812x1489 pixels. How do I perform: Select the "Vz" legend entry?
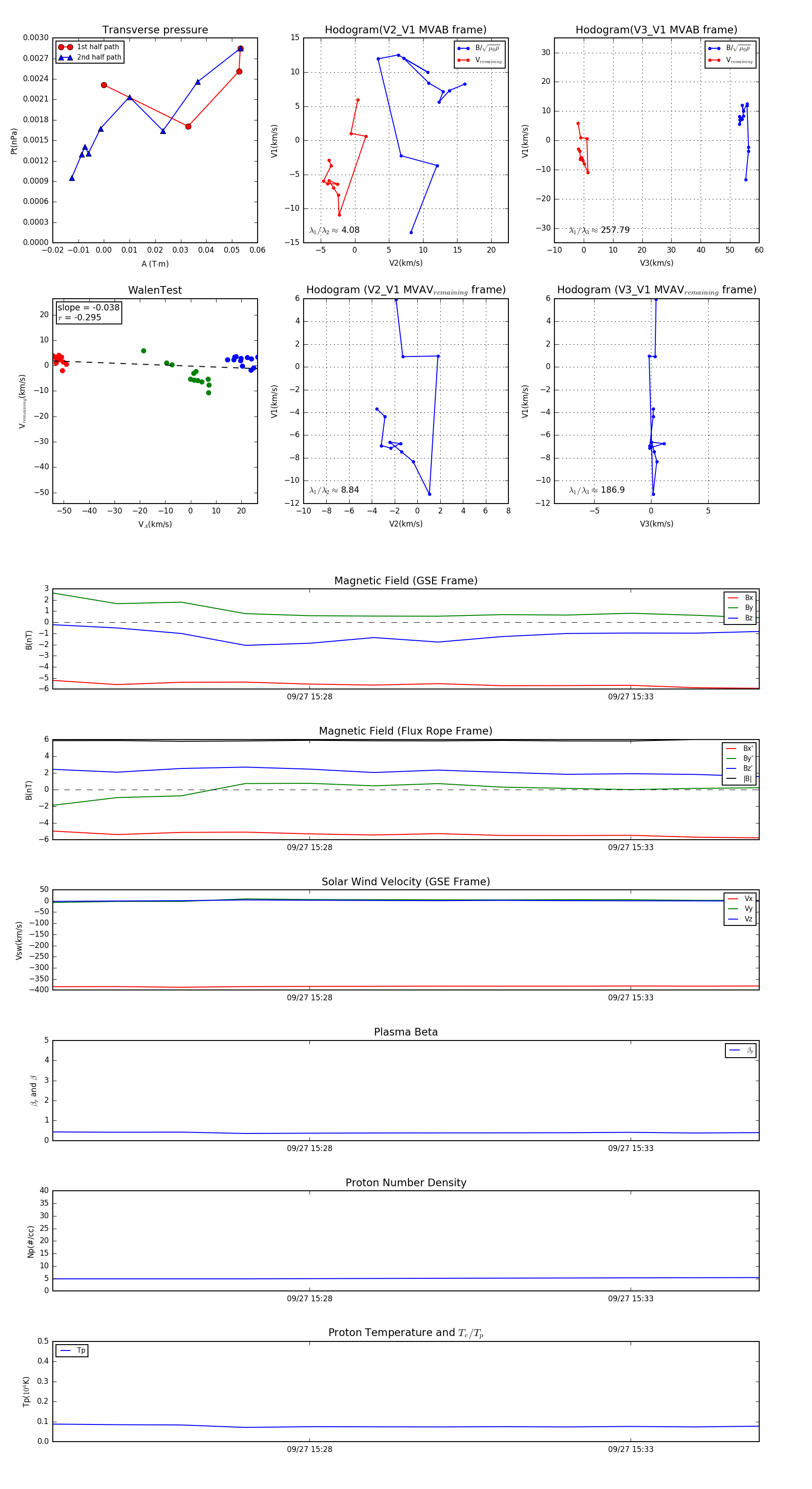(x=740, y=919)
